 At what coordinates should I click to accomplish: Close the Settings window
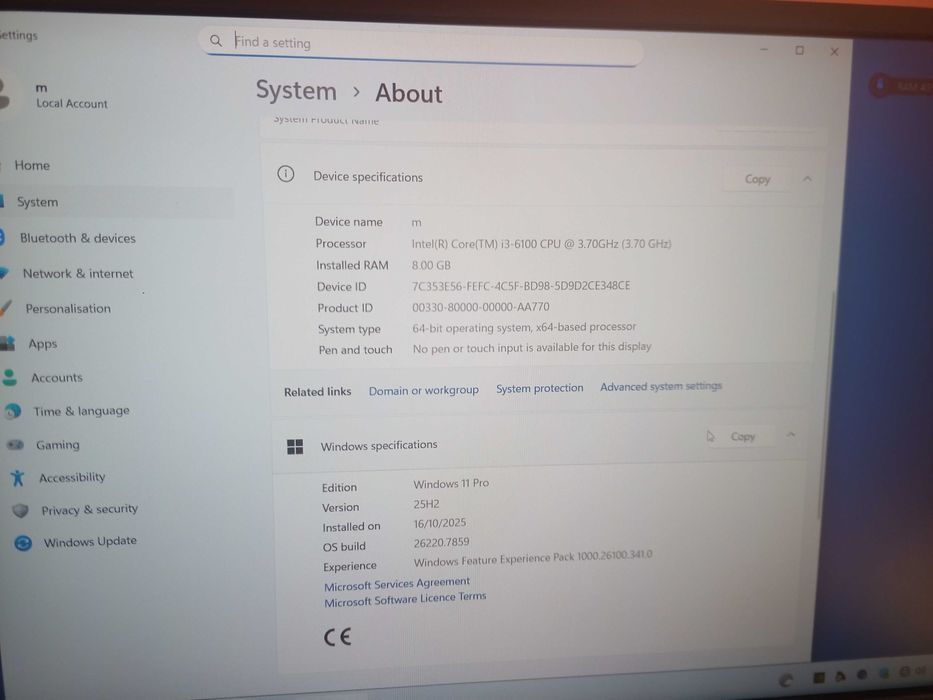point(834,52)
